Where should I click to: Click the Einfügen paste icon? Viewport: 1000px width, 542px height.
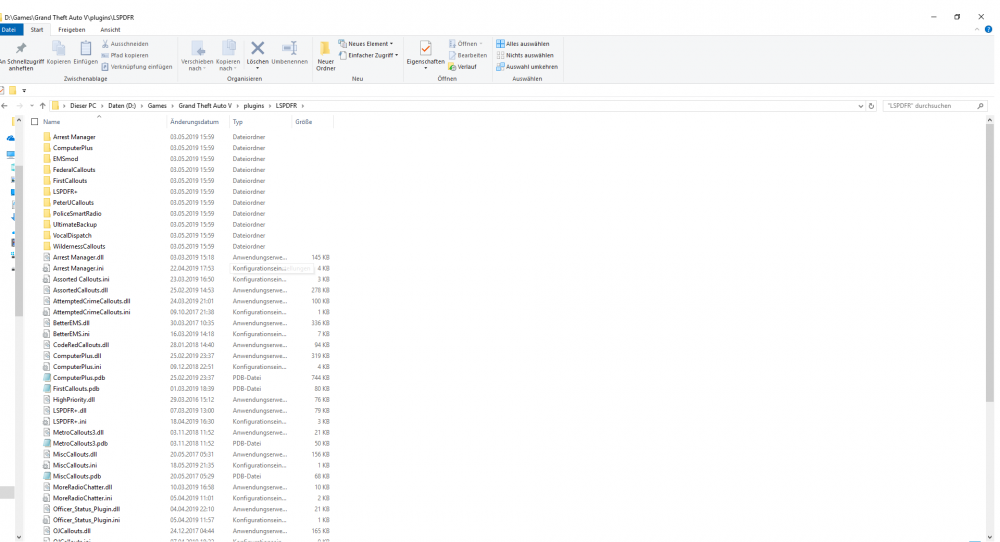85,48
